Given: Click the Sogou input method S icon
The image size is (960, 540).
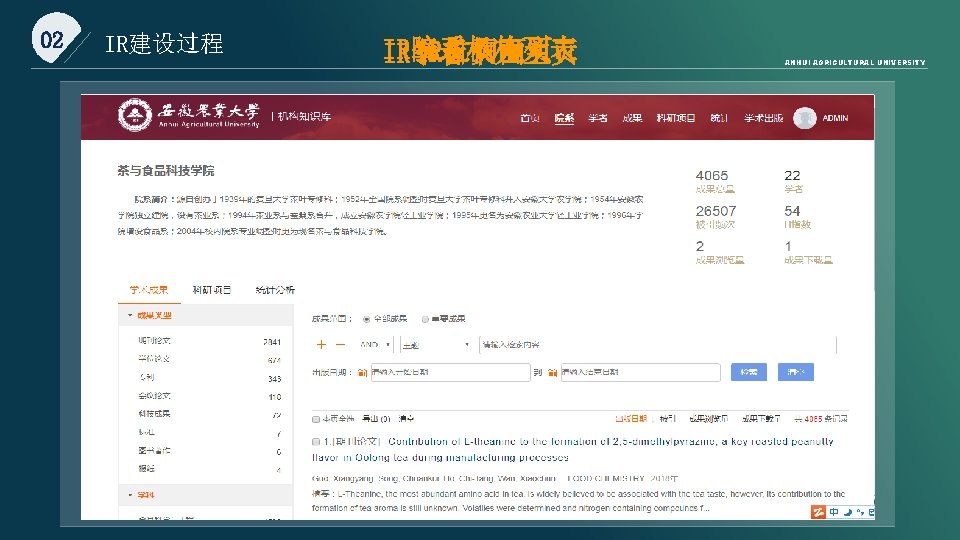Looking at the screenshot, I should point(818,512).
